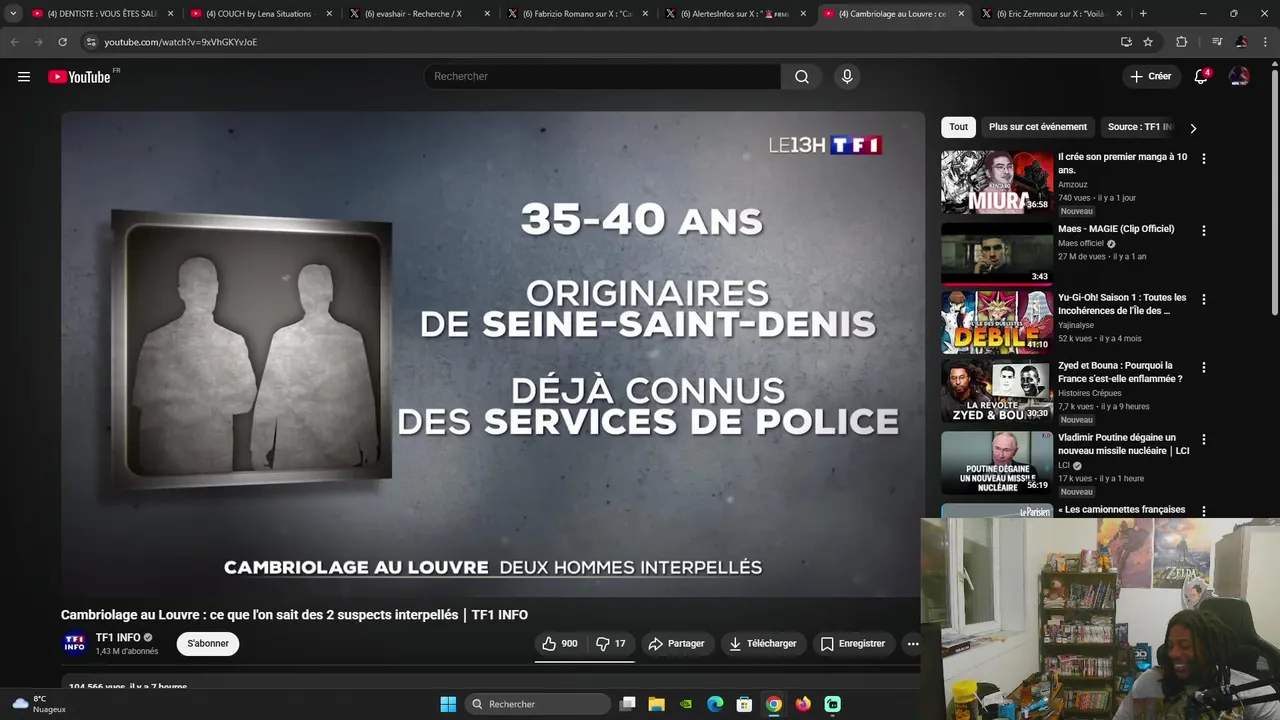This screenshot has height=720, width=1280.
Task: Open Windows Start menu
Action: click(448, 704)
